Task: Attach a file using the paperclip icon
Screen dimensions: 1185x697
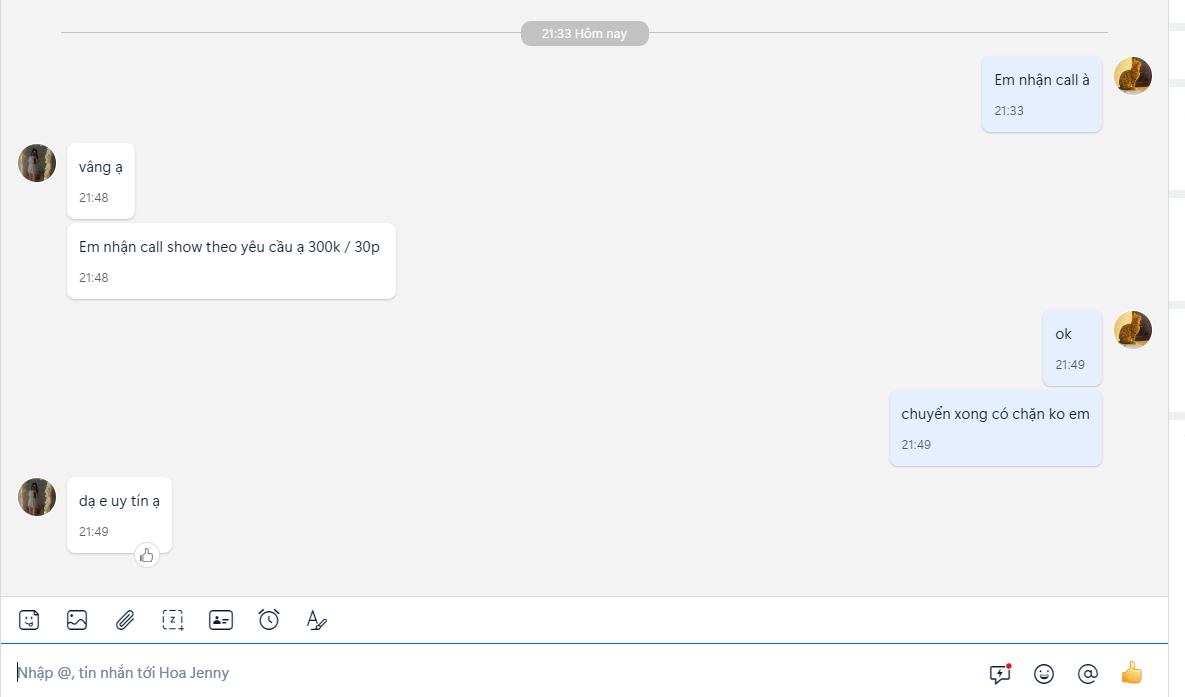Action: click(x=125, y=620)
